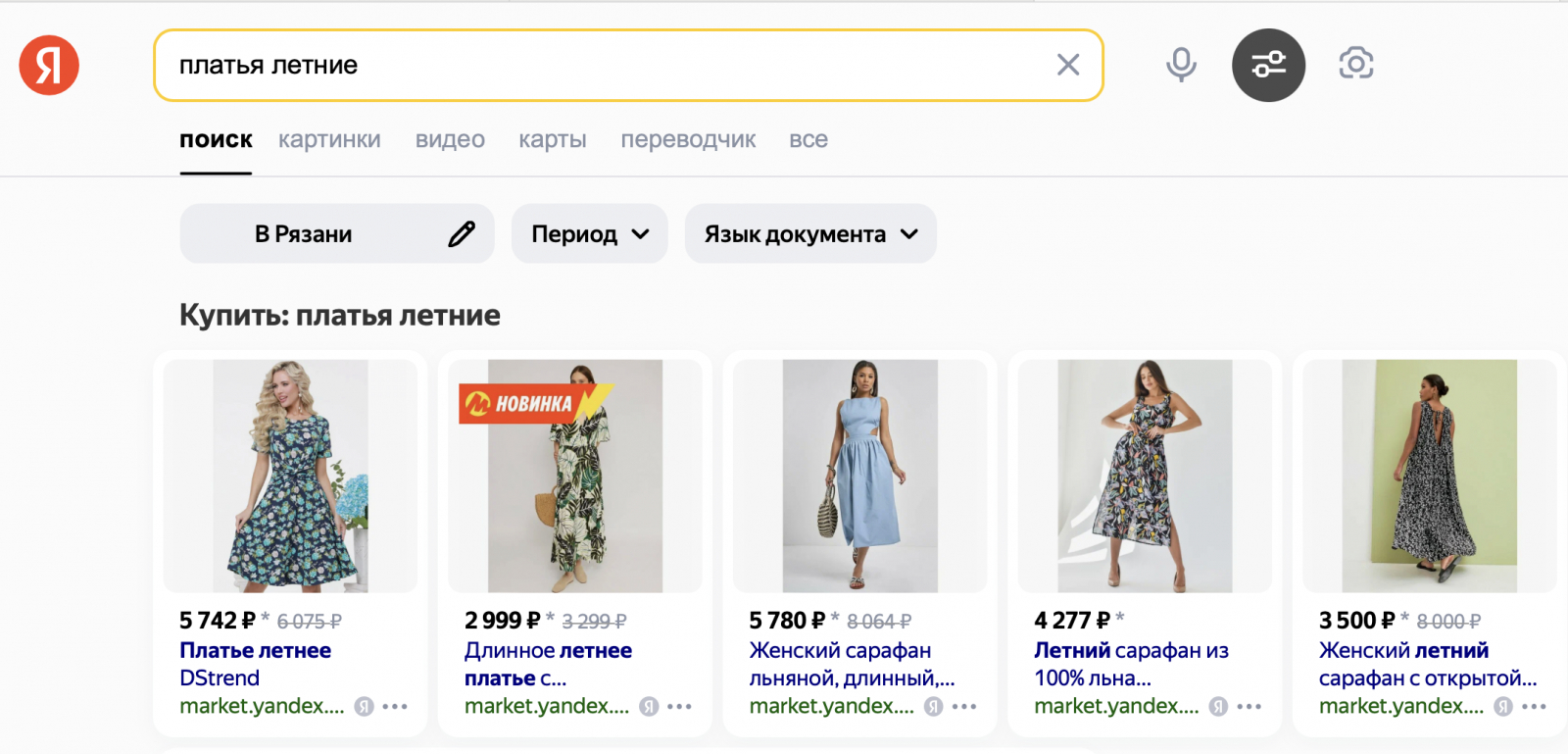Image resolution: width=1568 pixels, height=754 pixels.
Task: Open three-dot menu under Летний сарафан из льна
Action: [1249, 706]
